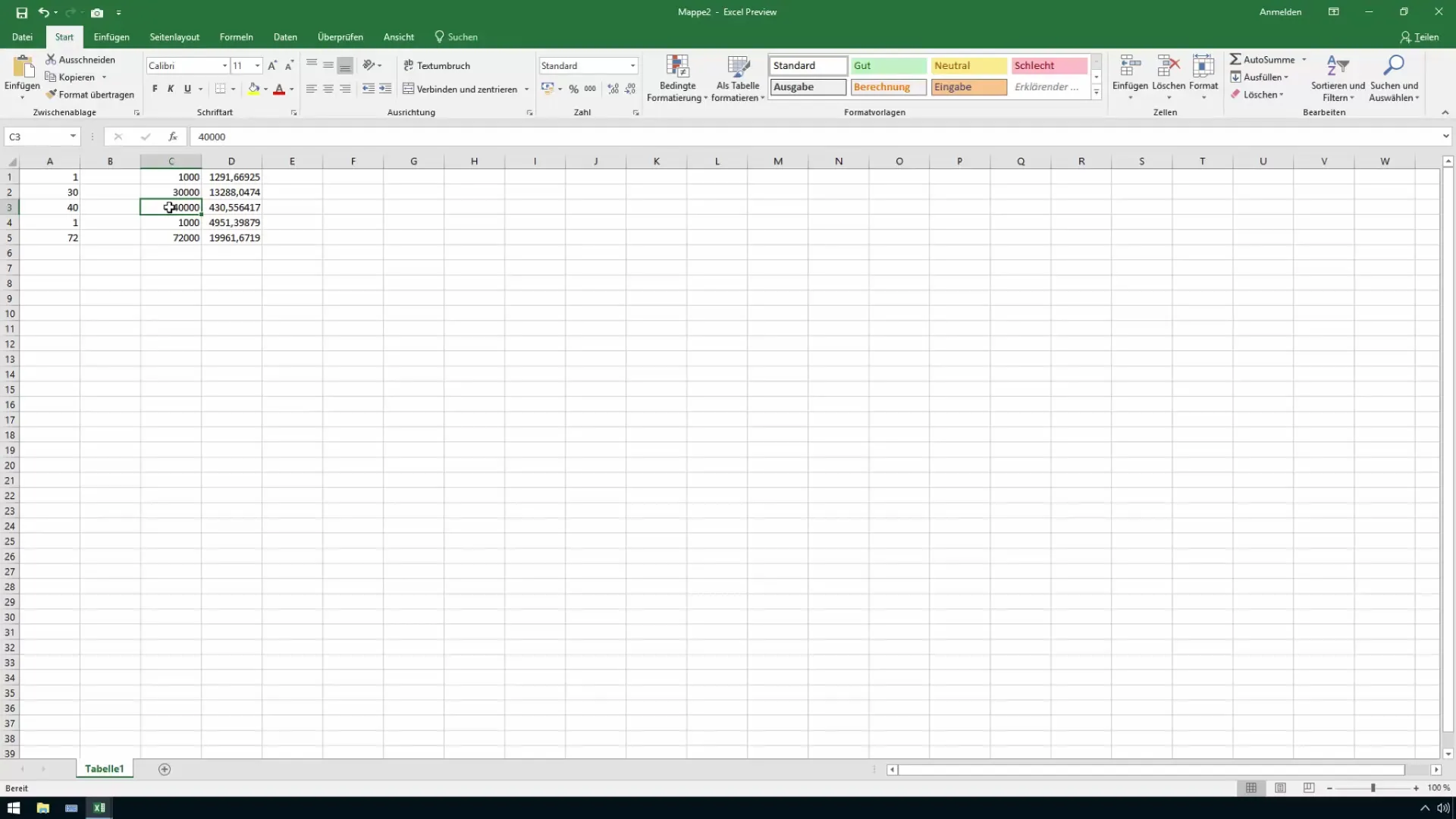
Task: Click cell D2 containing 13288,0474
Action: click(232, 192)
